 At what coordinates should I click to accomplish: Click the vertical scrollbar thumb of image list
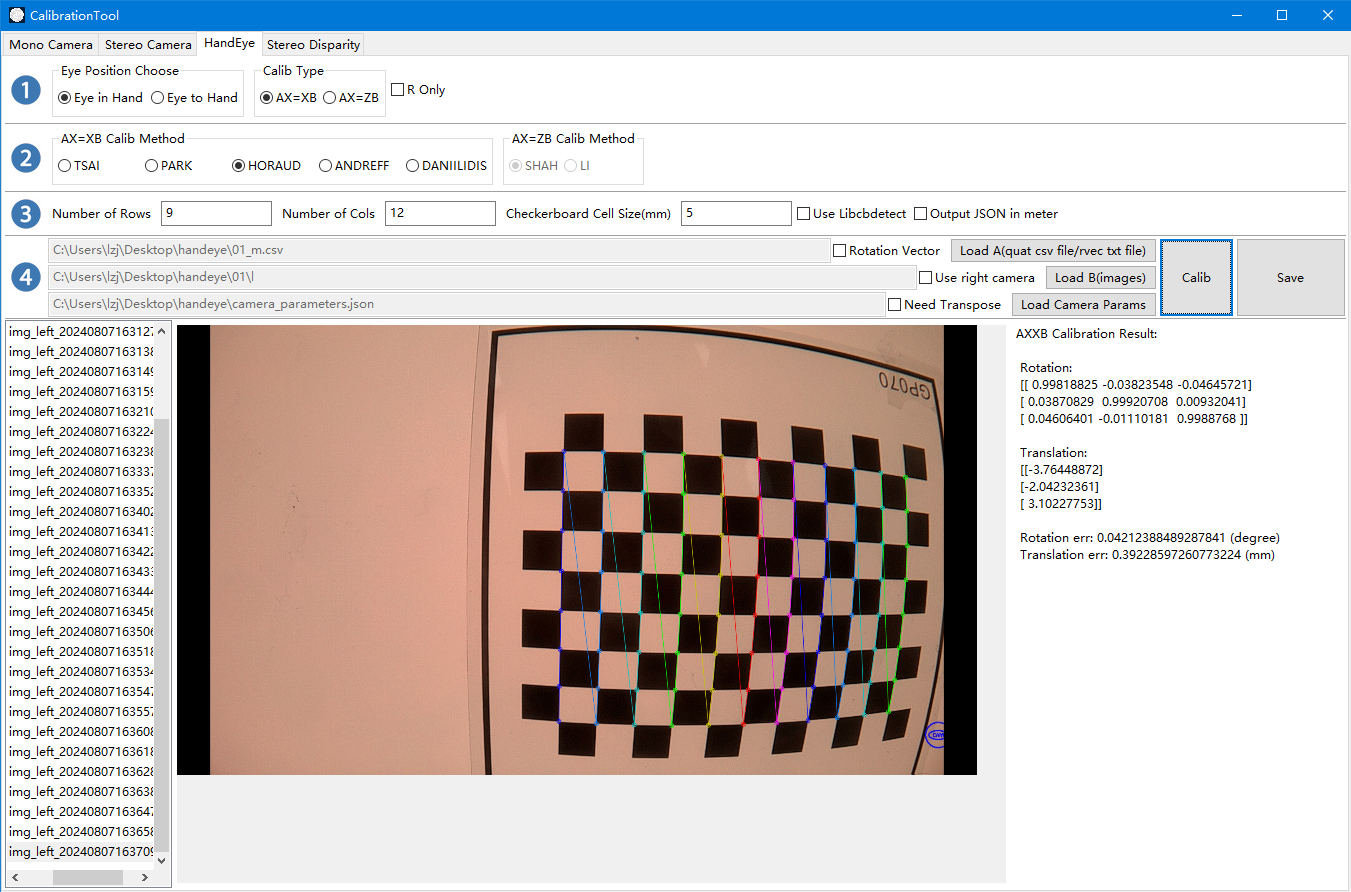click(x=162, y=635)
